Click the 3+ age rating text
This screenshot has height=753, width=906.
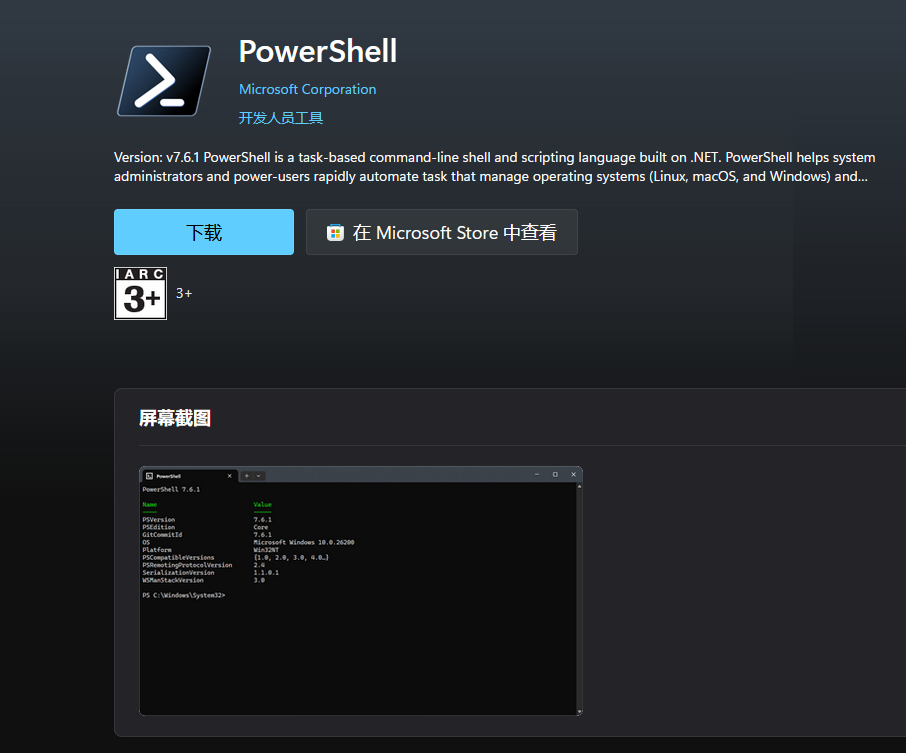pos(184,294)
